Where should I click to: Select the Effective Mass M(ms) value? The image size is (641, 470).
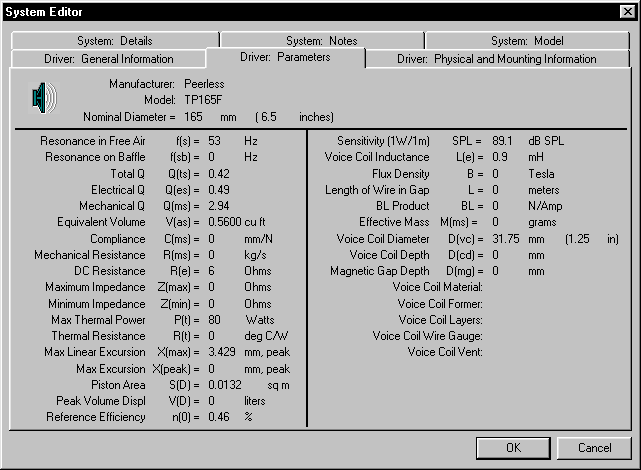tap(495, 222)
